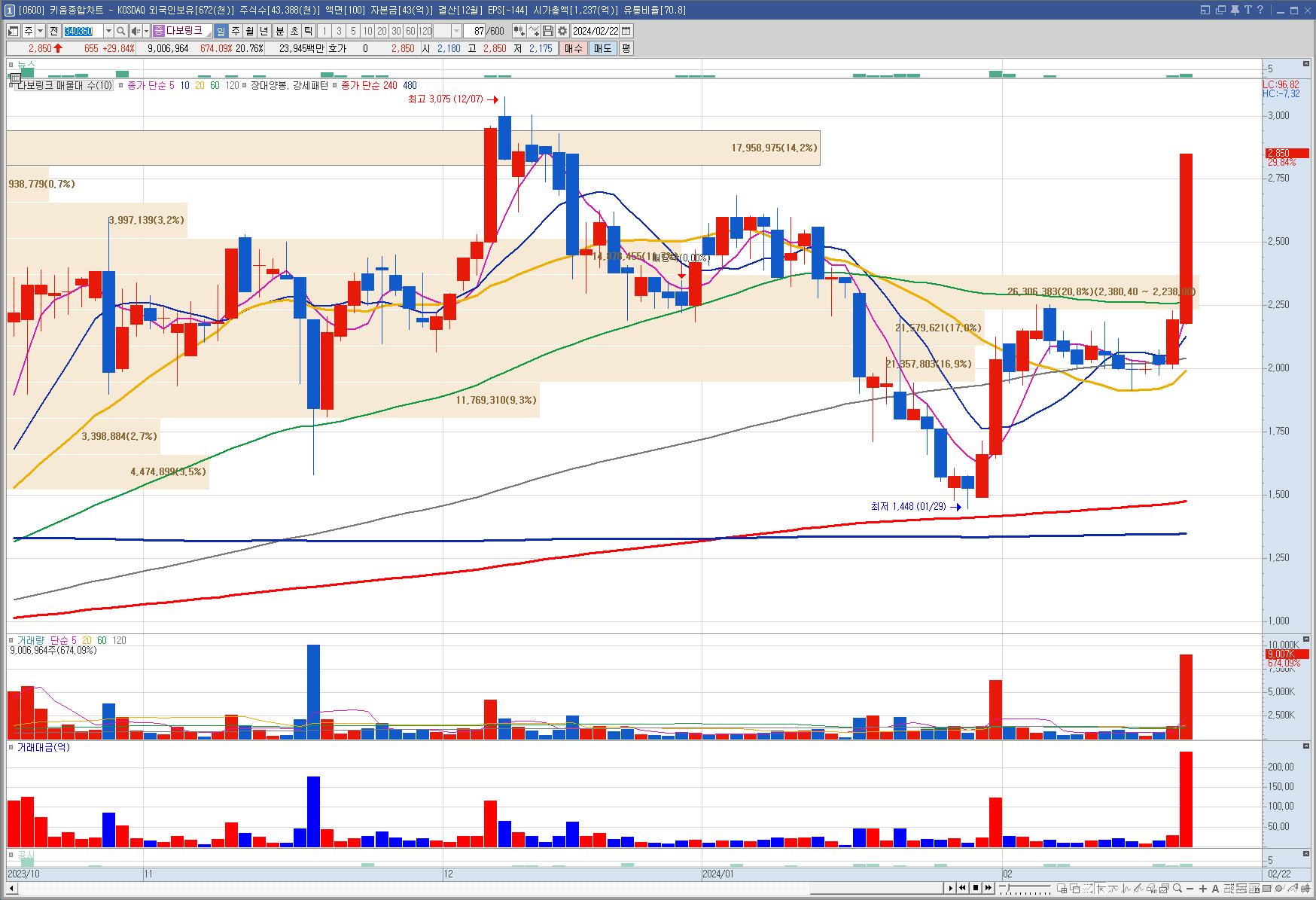Click the T font icon in title bar
Screen dimensions: 1316x900
(x=1247, y=10)
